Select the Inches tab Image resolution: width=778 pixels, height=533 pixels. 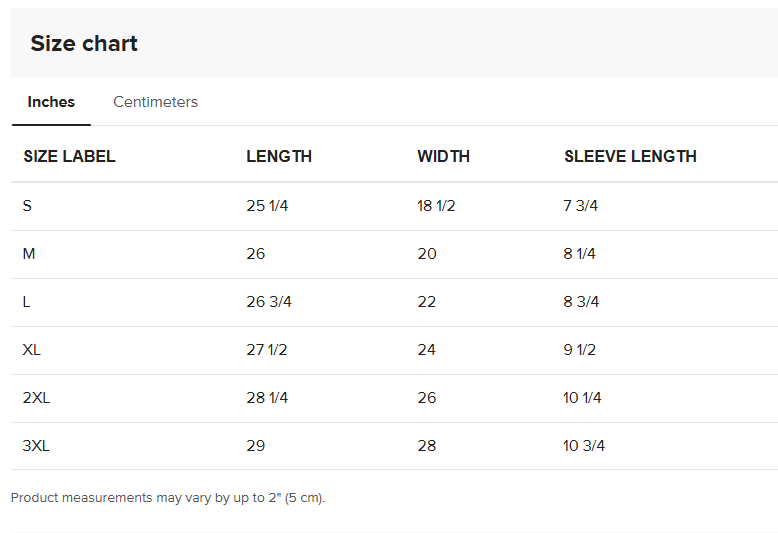pyautogui.click(x=51, y=102)
